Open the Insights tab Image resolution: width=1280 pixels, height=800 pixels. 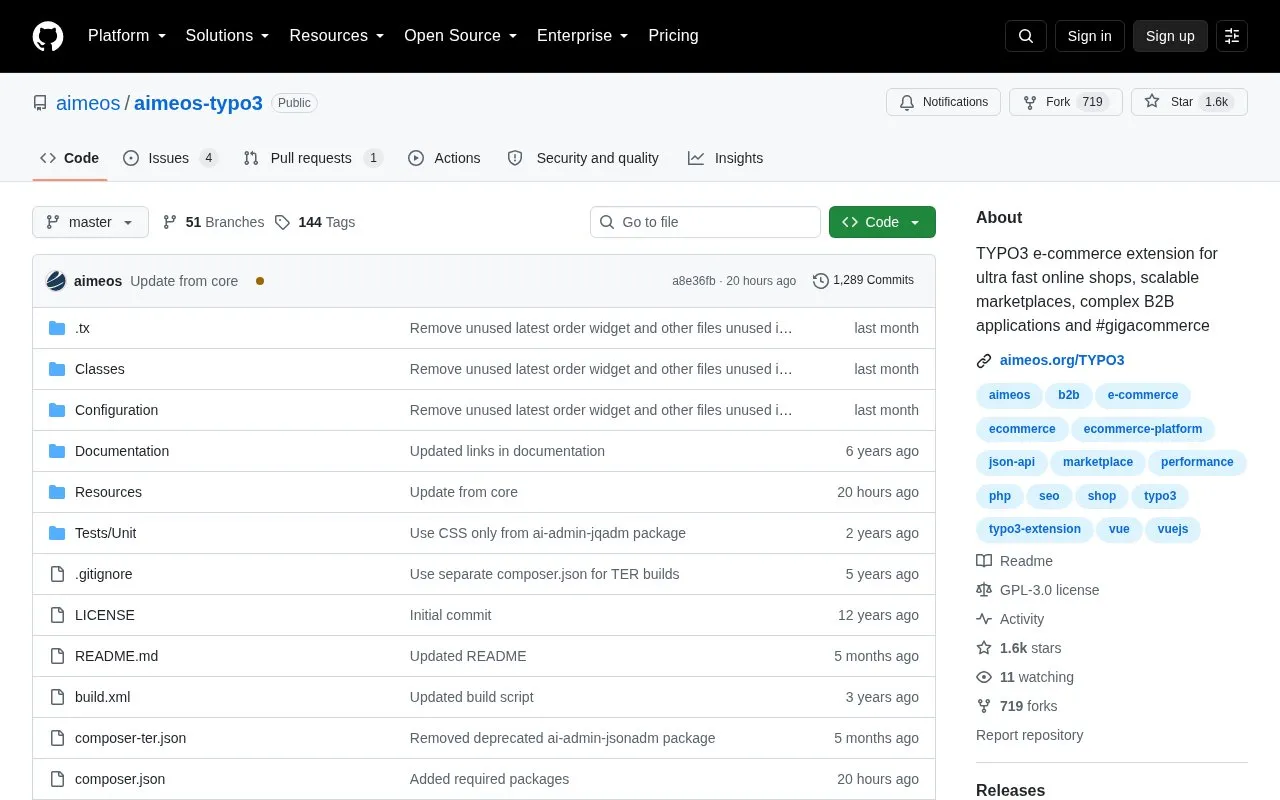(725, 158)
